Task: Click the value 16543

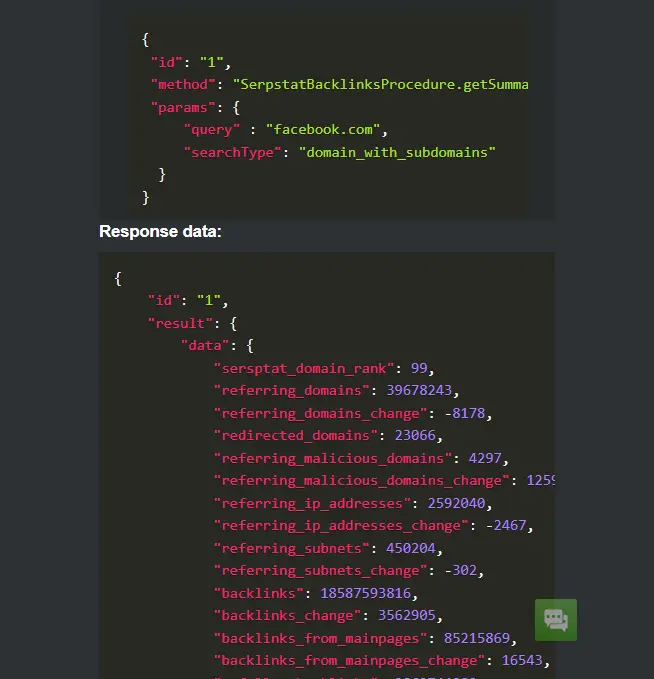Action: 522,660
